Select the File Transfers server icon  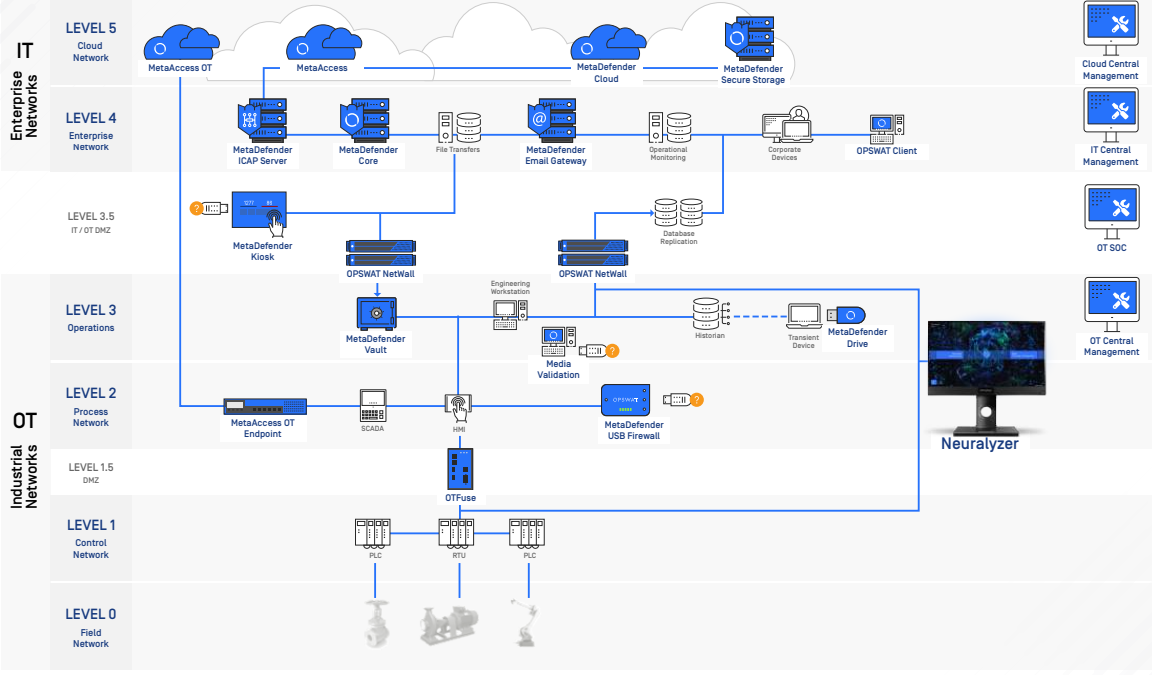coord(459,128)
